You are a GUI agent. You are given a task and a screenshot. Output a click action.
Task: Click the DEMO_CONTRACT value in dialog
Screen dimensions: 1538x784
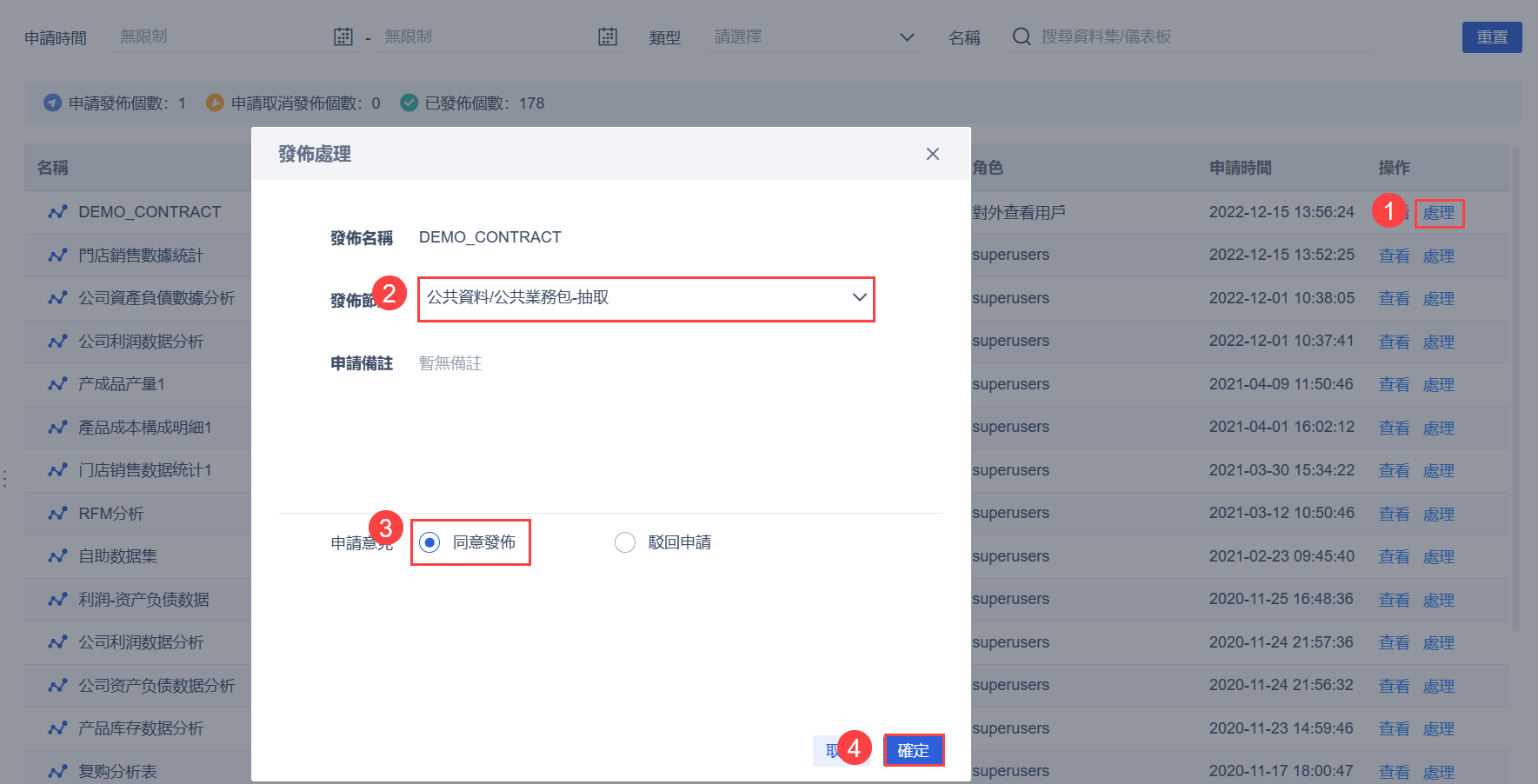490,237
